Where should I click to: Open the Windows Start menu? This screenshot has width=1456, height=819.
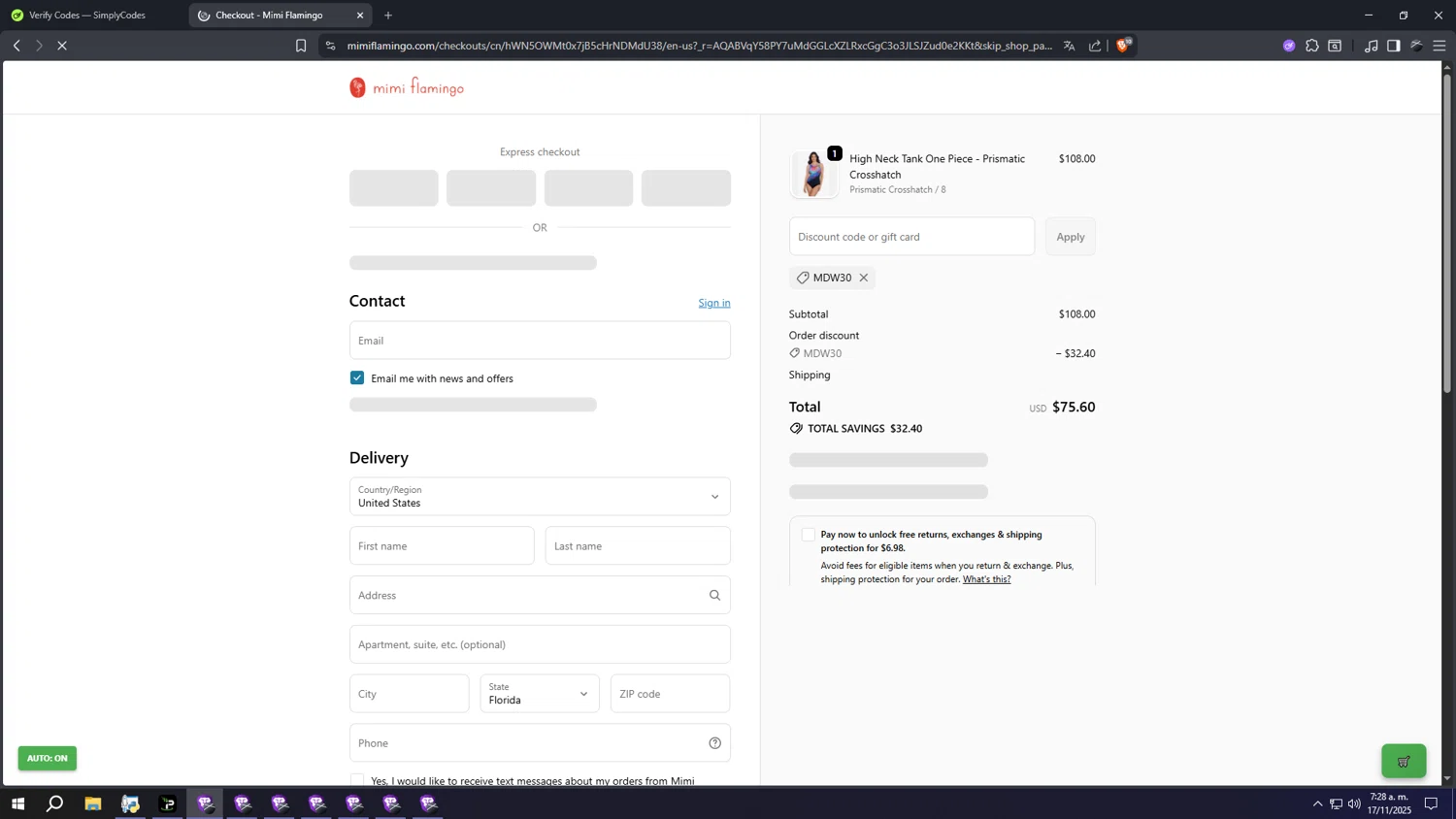pyautogui.click(x=17, y=803)
